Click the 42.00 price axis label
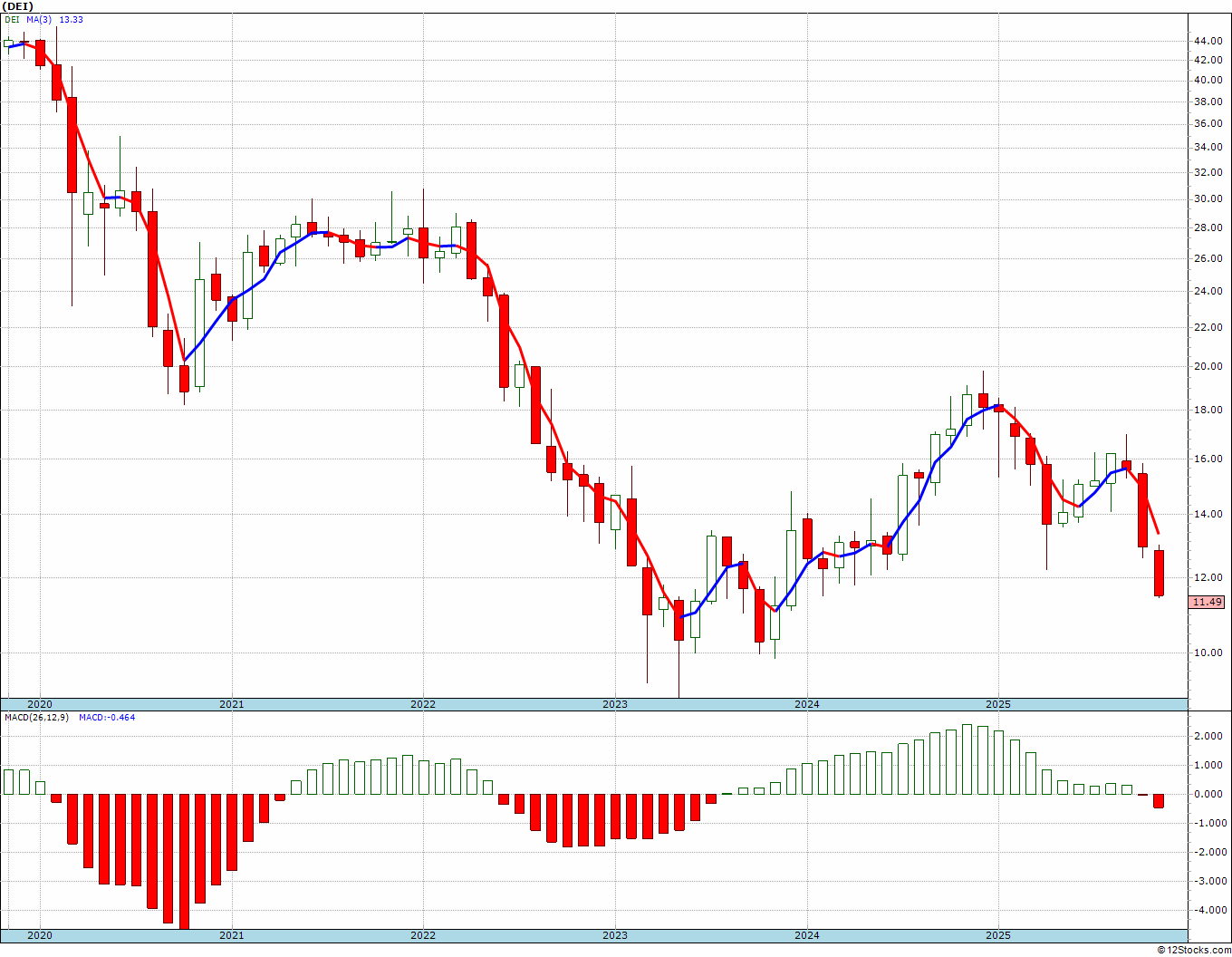1232x957 pixels. click(x=1207, y=60)
